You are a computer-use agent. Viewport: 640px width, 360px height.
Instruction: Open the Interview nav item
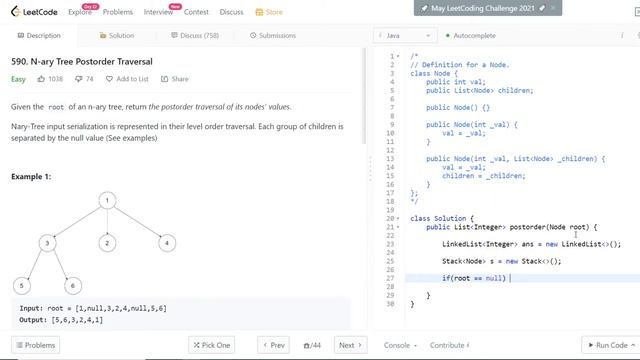[x=158, y=12]
